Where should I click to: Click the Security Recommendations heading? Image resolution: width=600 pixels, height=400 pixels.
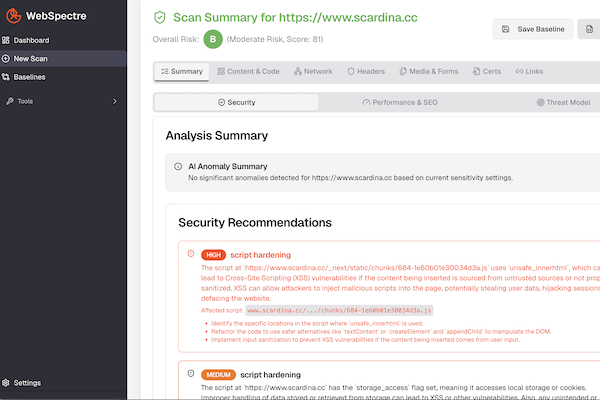click(x=255, y=223)
